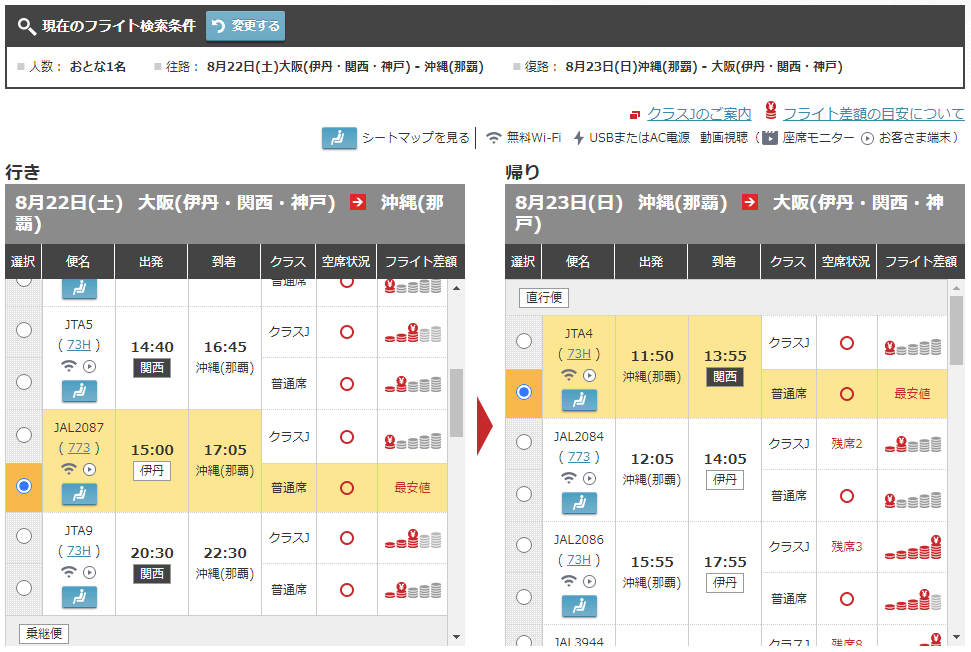The image size is (971, 652).
Task: Click the return flight list scrollbar thumb
Action: coord(957,330)
